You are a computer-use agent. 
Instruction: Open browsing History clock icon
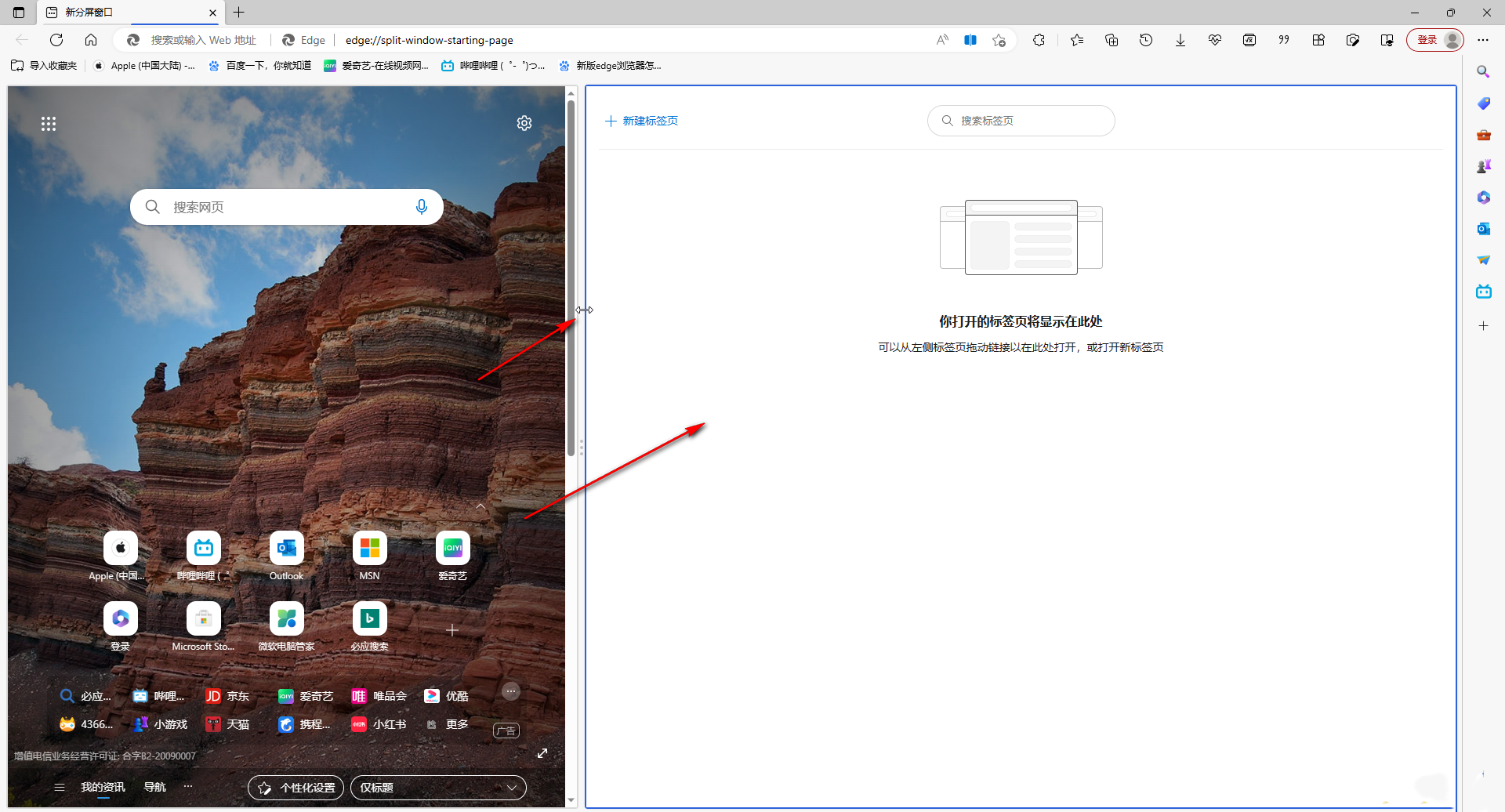click(1146, 40)
